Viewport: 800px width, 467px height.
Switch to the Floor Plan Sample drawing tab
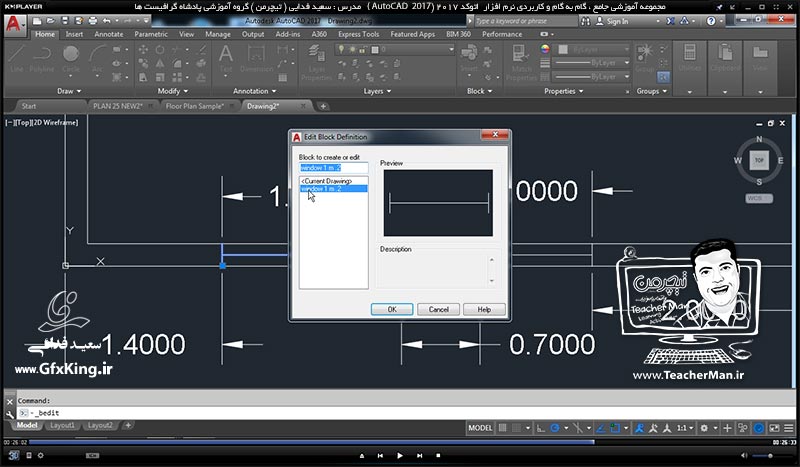(x=194, y=106)
